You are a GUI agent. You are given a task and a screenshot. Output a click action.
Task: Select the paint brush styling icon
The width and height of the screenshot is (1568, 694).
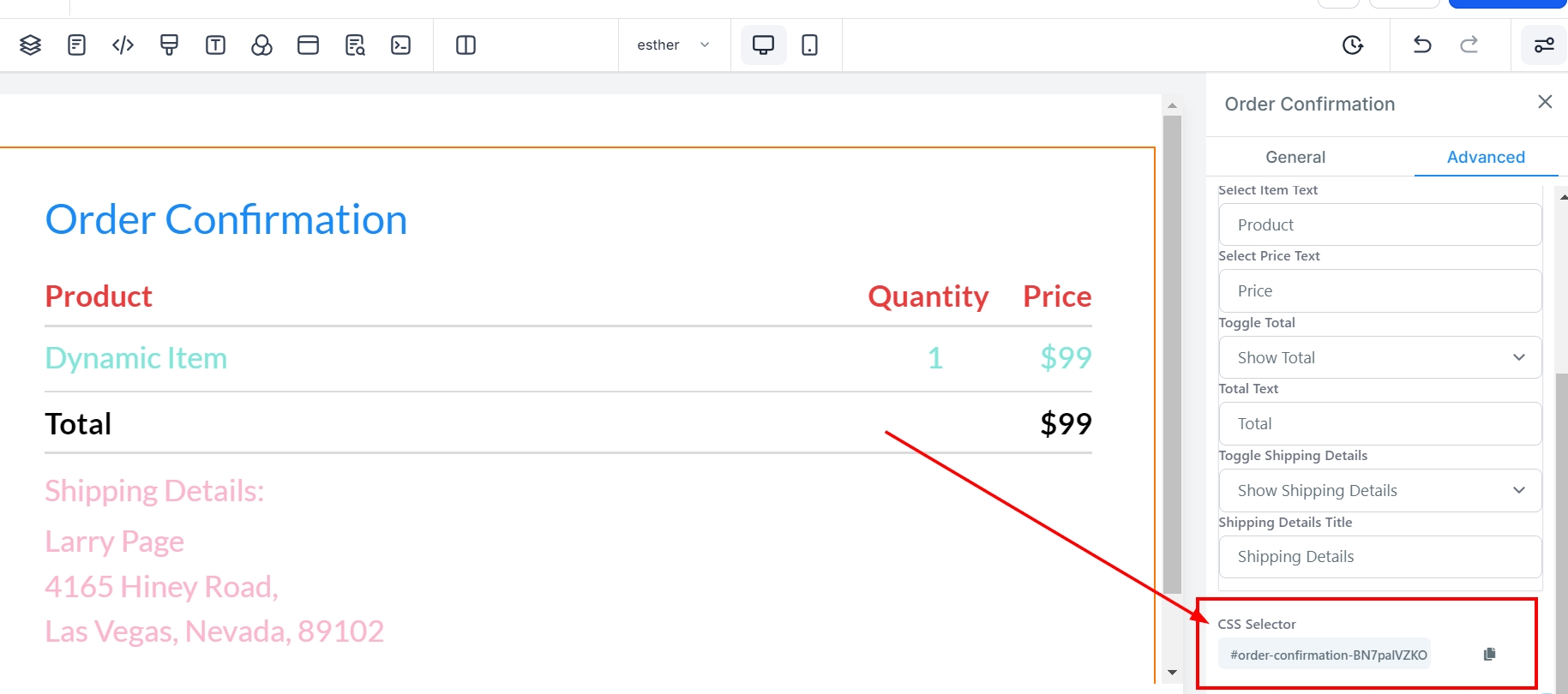[170, 45]
